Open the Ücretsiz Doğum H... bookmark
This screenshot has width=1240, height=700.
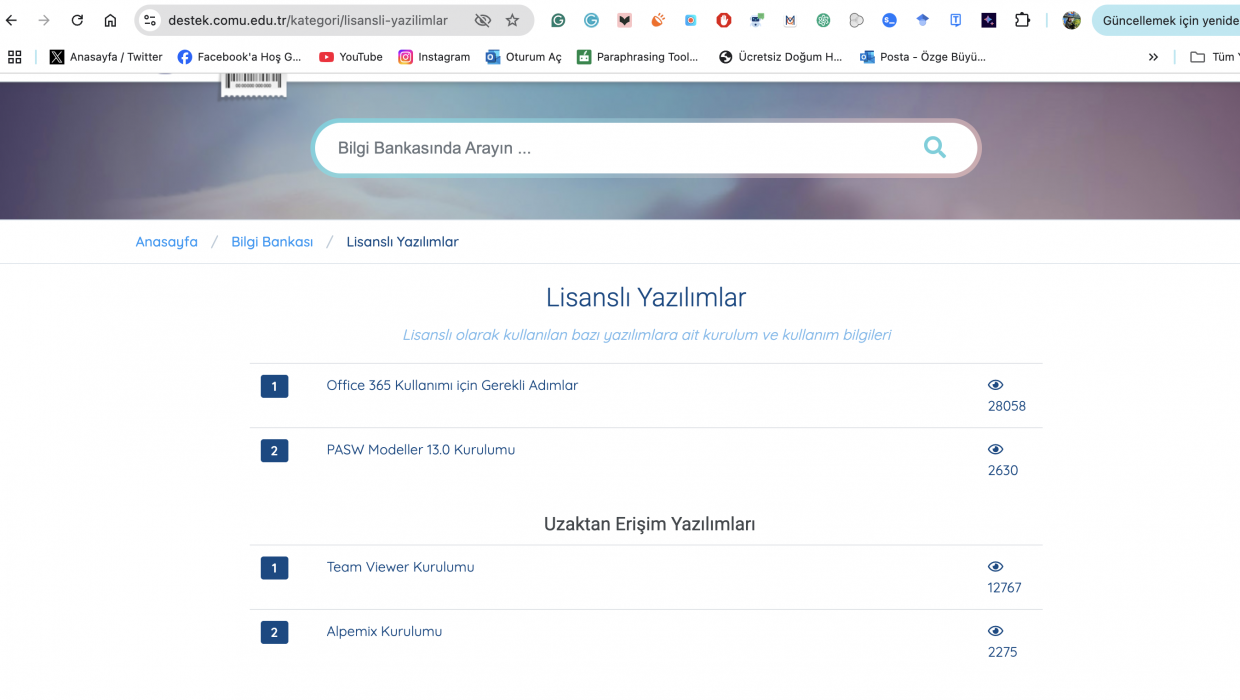[781, 57]
